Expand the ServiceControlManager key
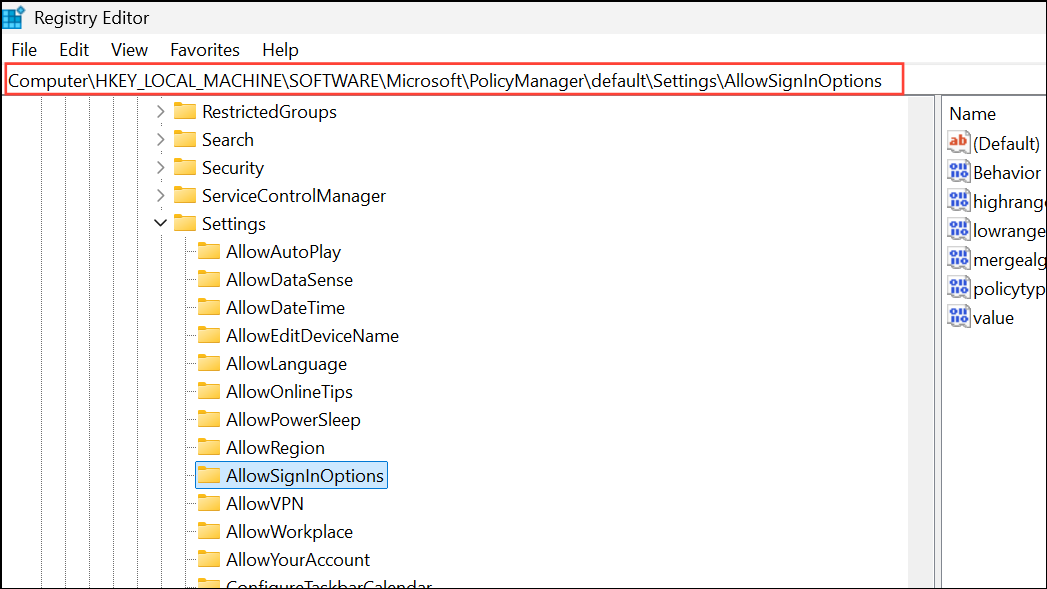This screenshot has height=589, width=1047. 160,195
